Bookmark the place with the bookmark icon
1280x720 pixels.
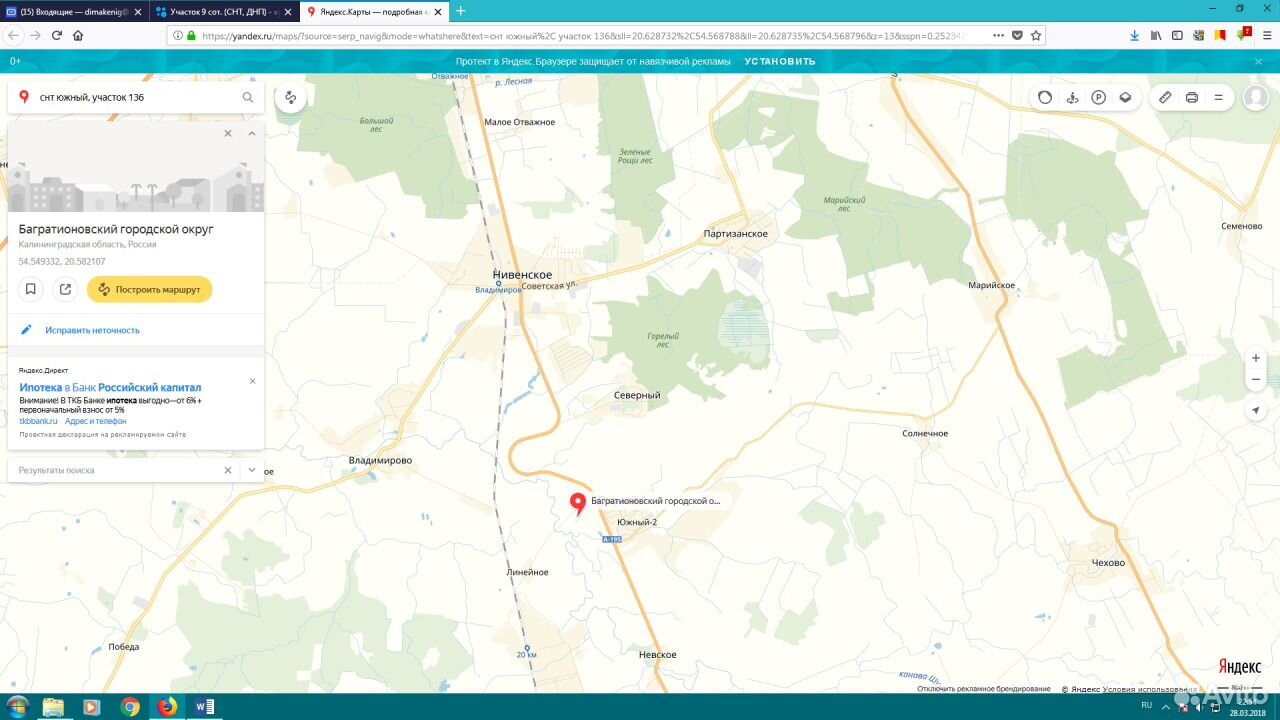coord(31,289)
